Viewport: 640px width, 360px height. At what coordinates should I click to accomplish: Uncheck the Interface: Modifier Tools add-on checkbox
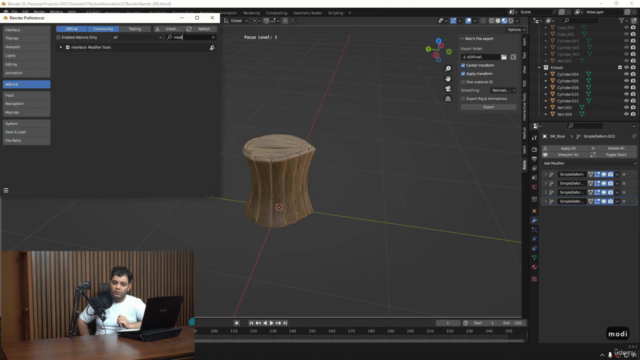[68, 47]
